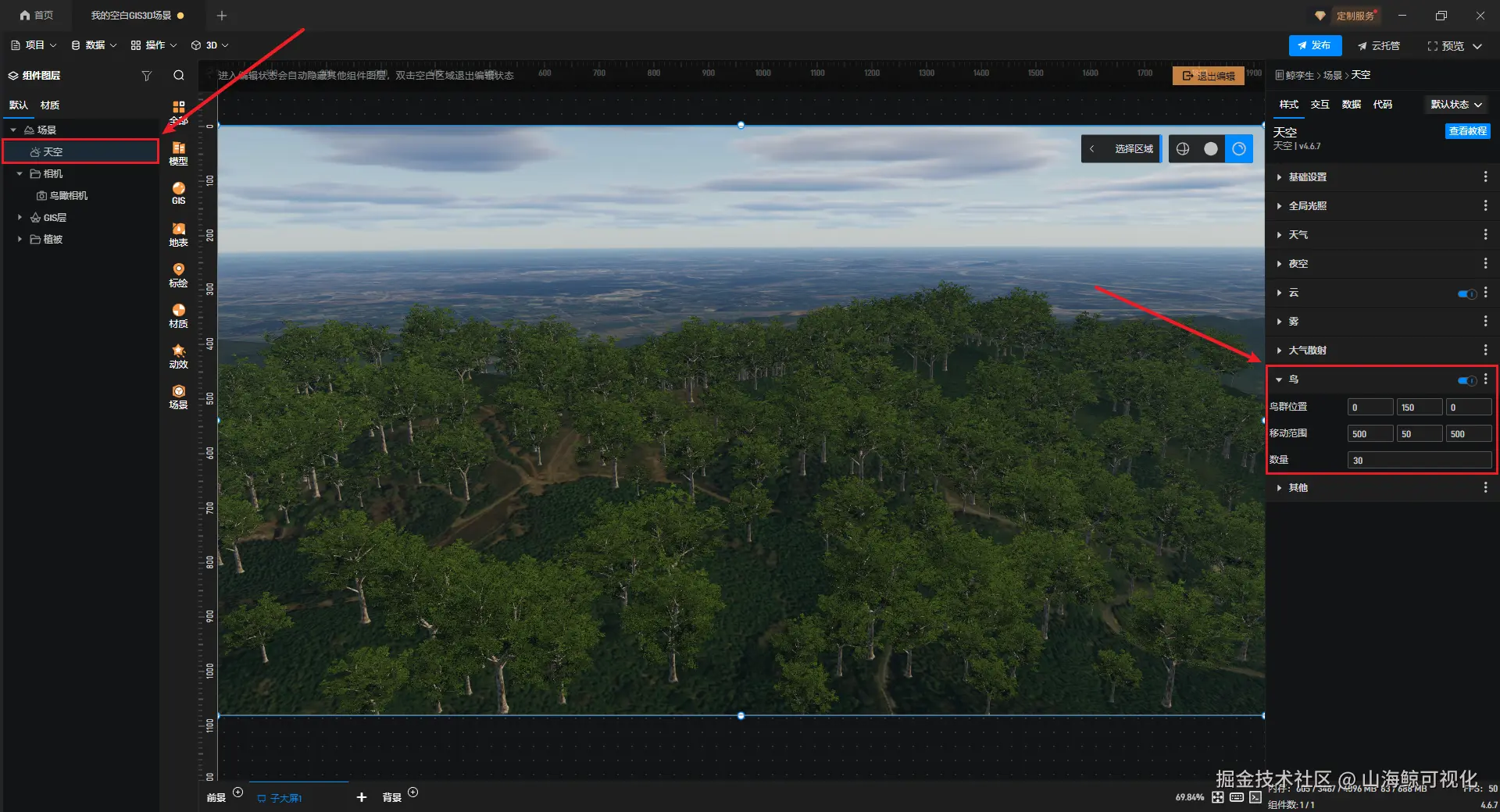Open the 3D menu

coord(210,45)
